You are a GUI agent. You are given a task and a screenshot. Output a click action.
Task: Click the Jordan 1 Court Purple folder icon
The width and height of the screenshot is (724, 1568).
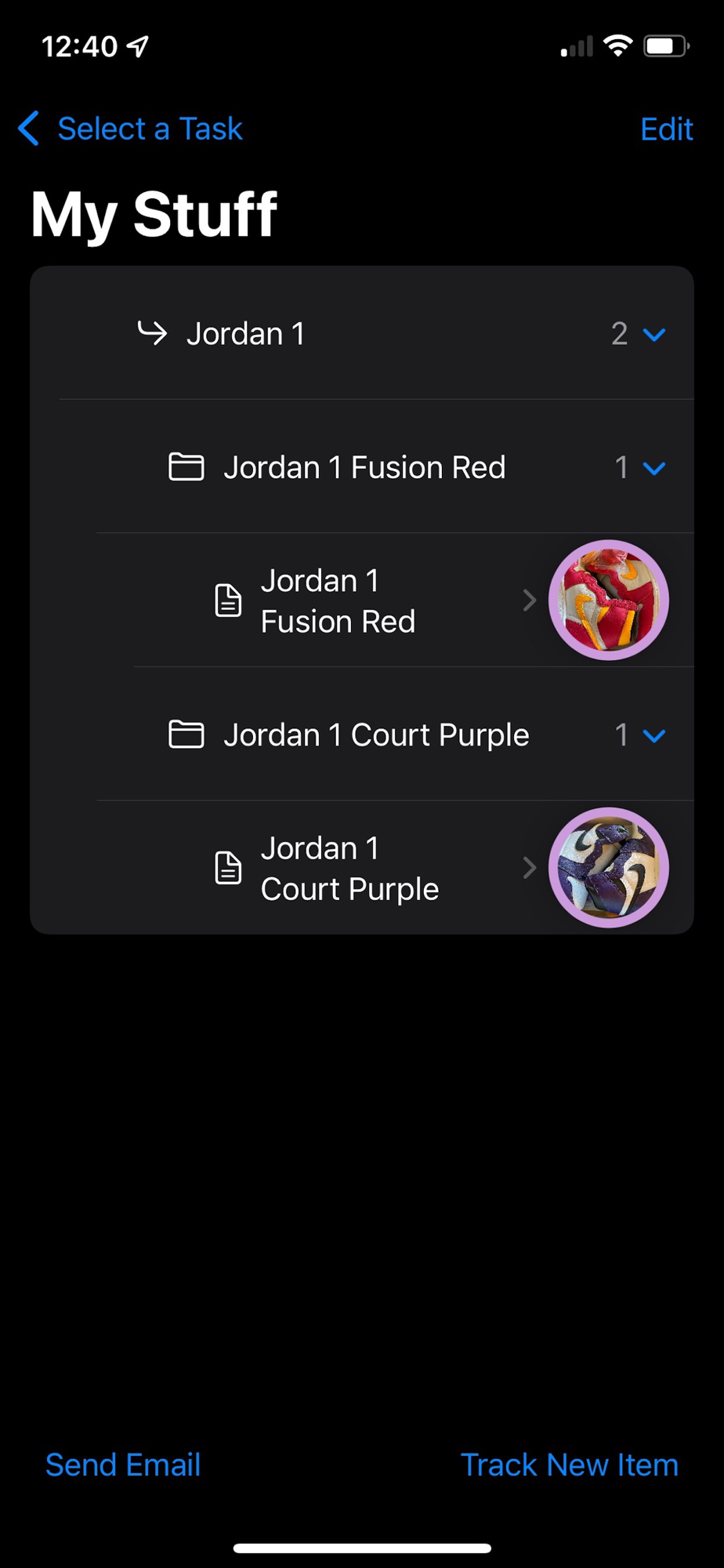tap(186, 735)
